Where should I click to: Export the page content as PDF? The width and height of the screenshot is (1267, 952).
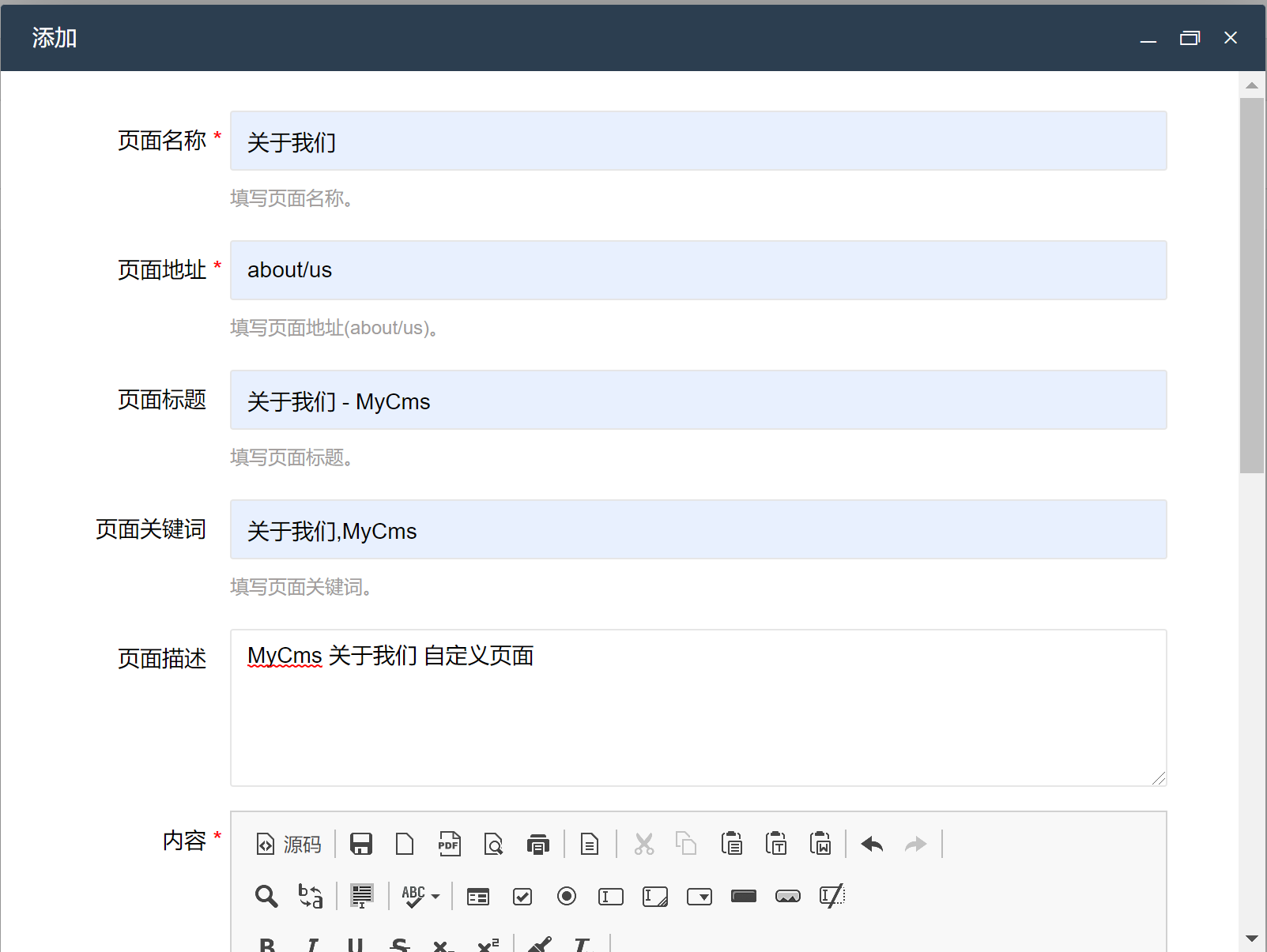pos(449,844)
